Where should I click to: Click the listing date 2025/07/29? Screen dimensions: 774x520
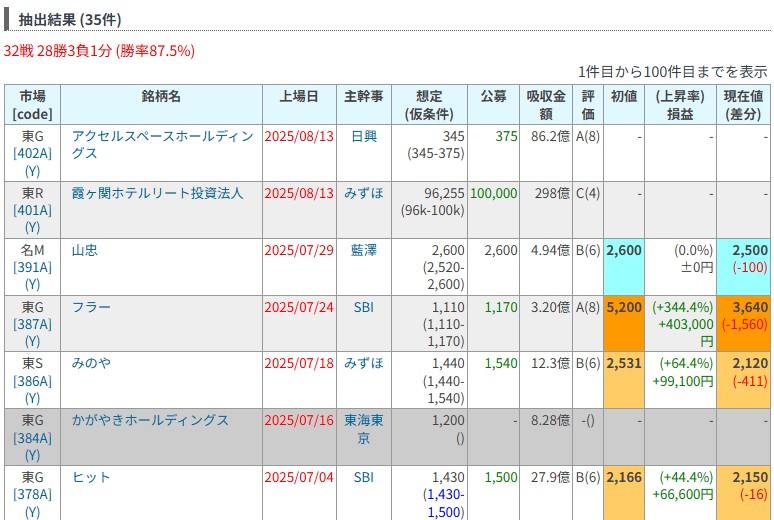pos(299,250)
